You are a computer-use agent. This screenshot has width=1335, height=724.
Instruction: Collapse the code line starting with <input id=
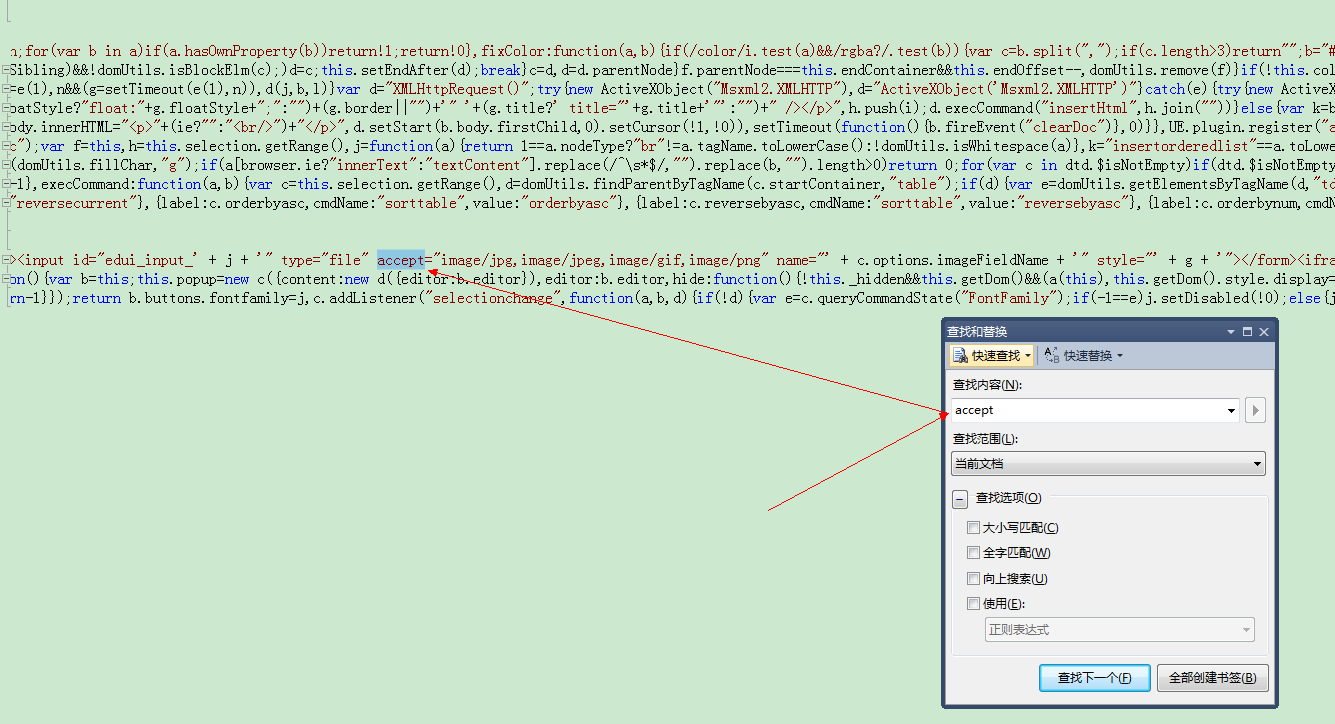[6, 260]
